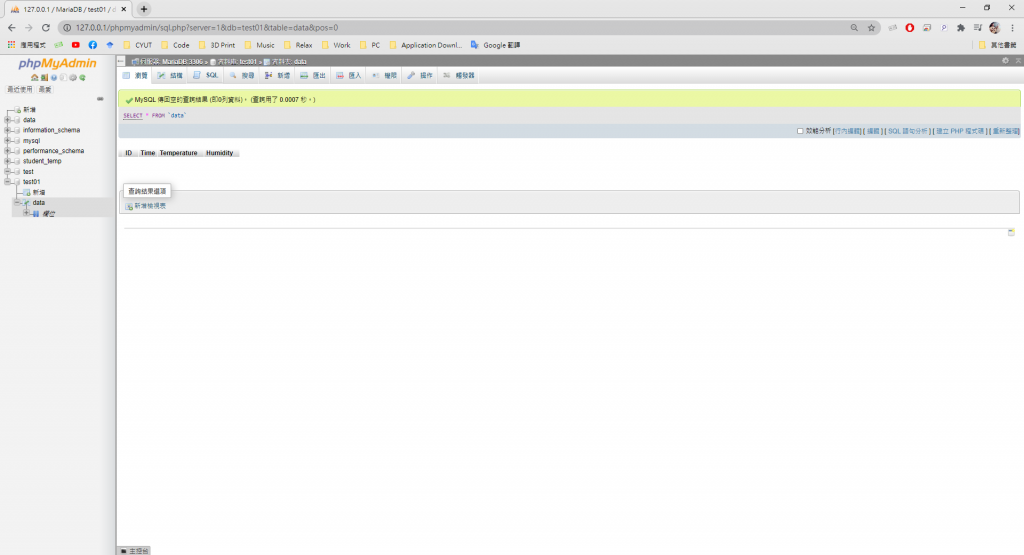The height and width of the screenshot is (555, 1024).
Task: Expand the mysql database node
Action: (x=8, y=141)
